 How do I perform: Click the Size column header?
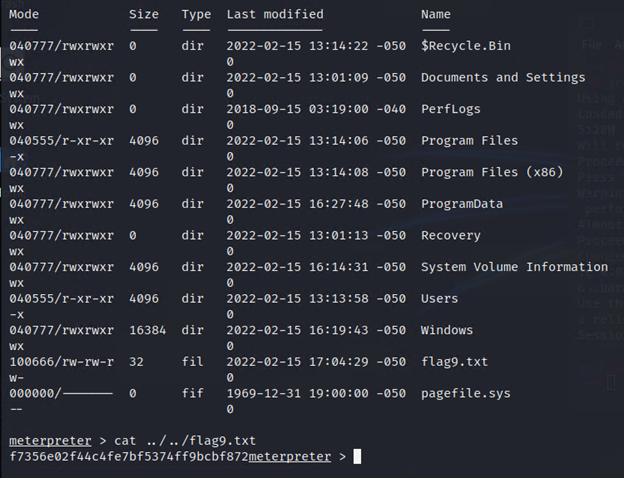pos(144,15)
